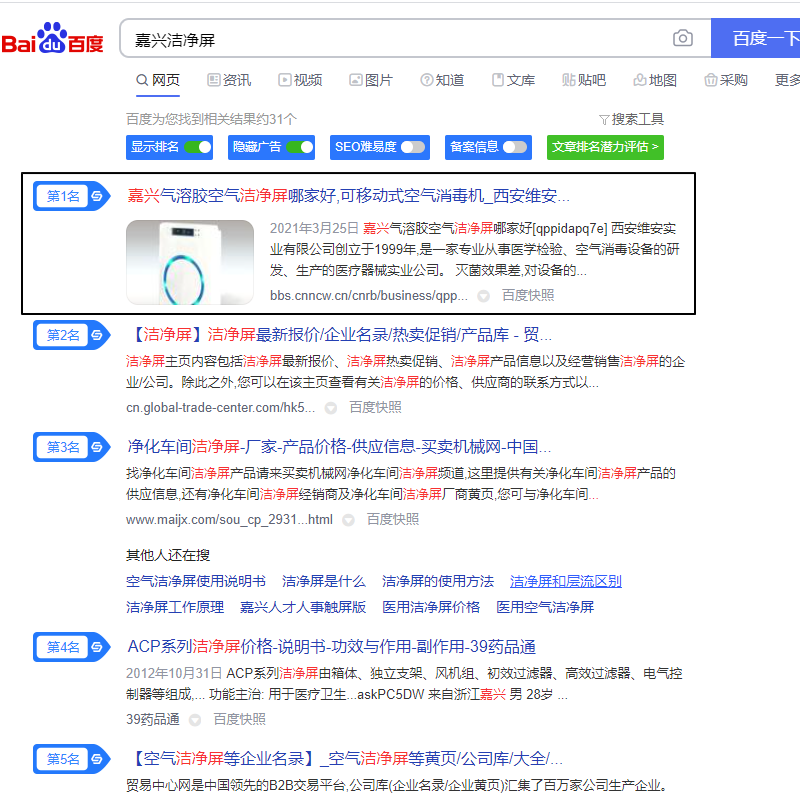800x800 pixels.
Task: Click related search 洁净屏的使用方法
Action: pos(438,581)
